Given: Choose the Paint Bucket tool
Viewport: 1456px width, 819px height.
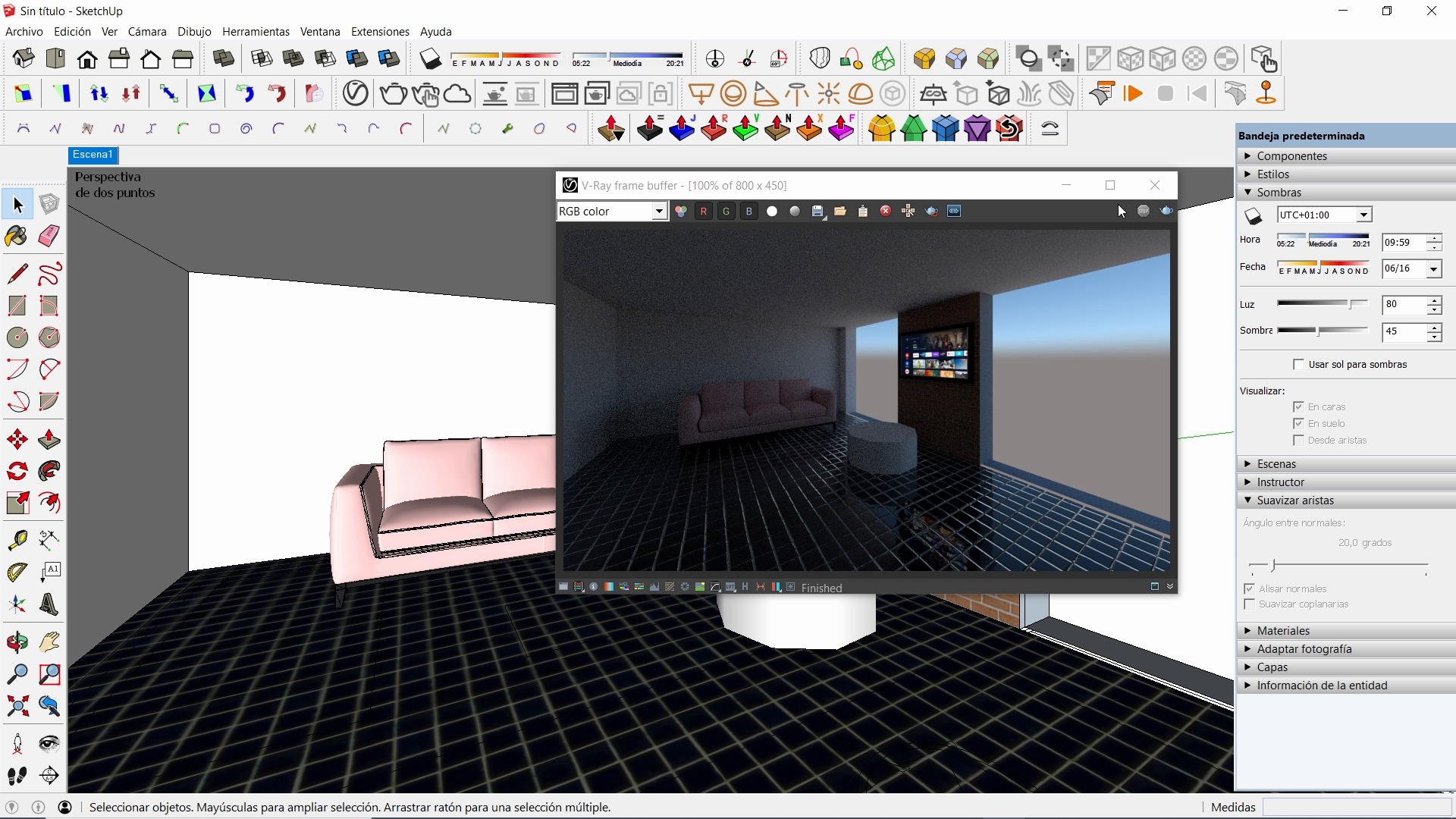Looking at the screenshot, I should pos(17,237).
